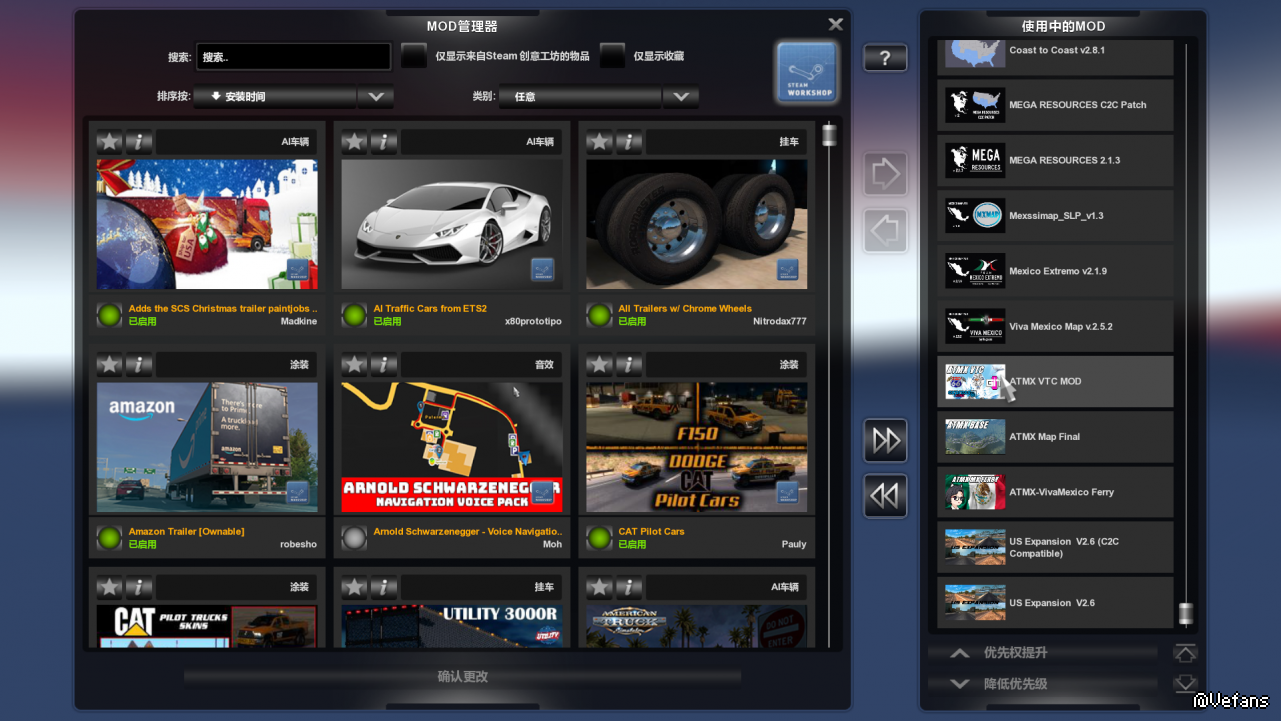Viewport: 1281px width, 721px height.
Task: Open info for Amazon Trailer [Ownable]
Action: [139, 365]
